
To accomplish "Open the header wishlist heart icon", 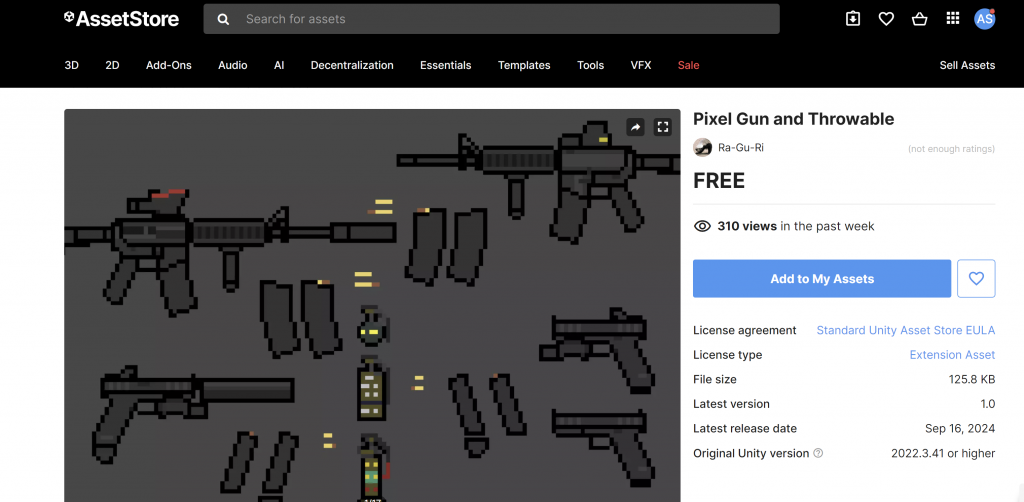I will tap(886, 19).
